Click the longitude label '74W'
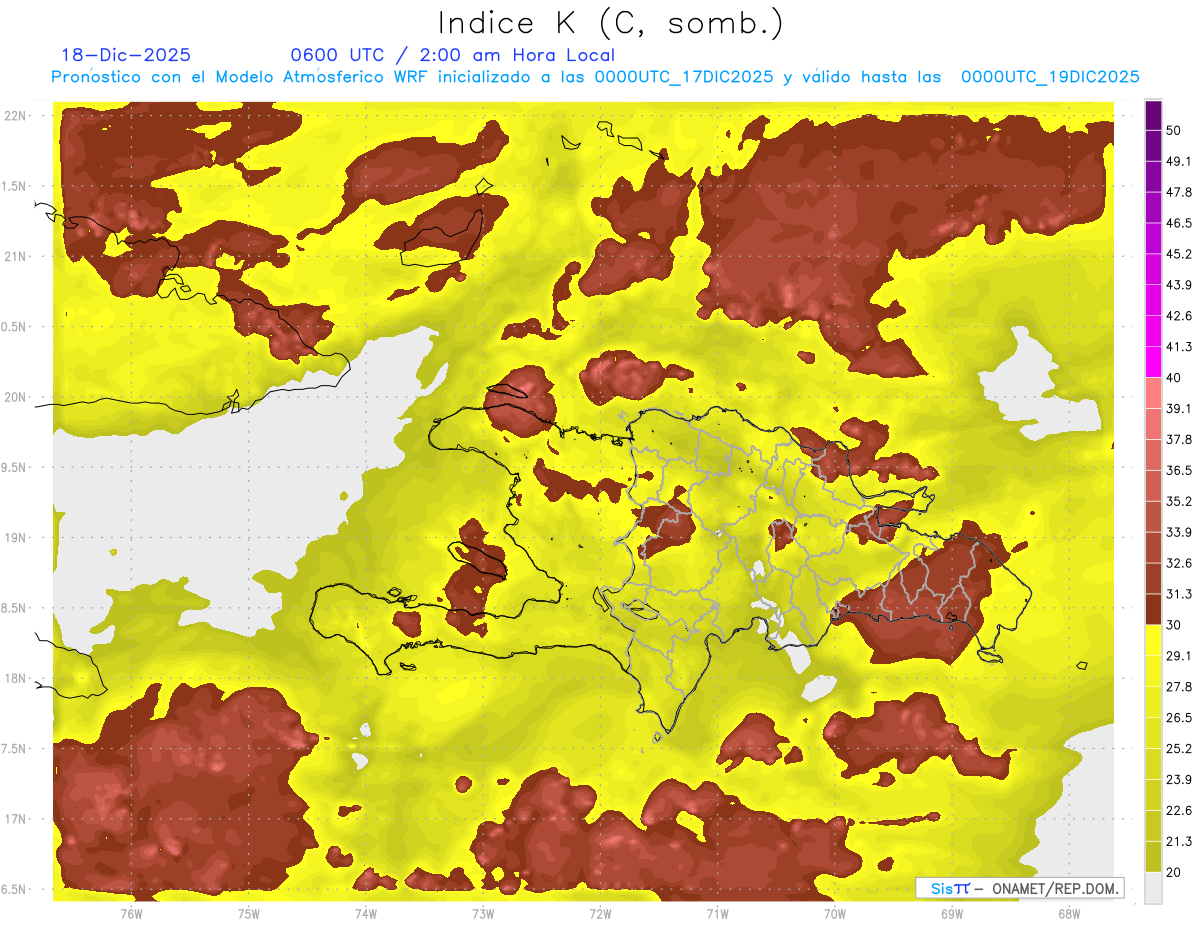This screenshot has height=927, width=1200. [x=366, y=914]
